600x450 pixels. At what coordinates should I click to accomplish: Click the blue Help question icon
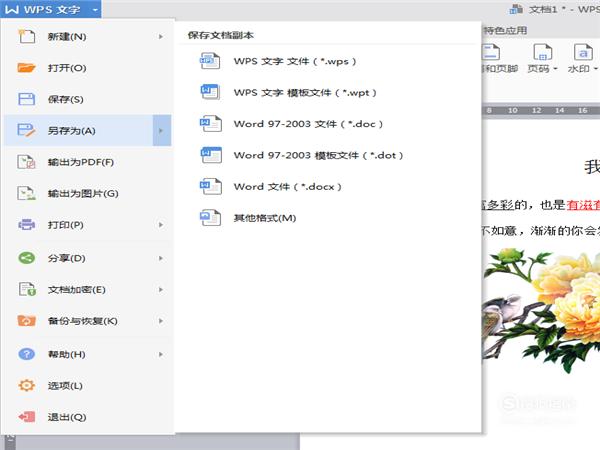[26, 354]
